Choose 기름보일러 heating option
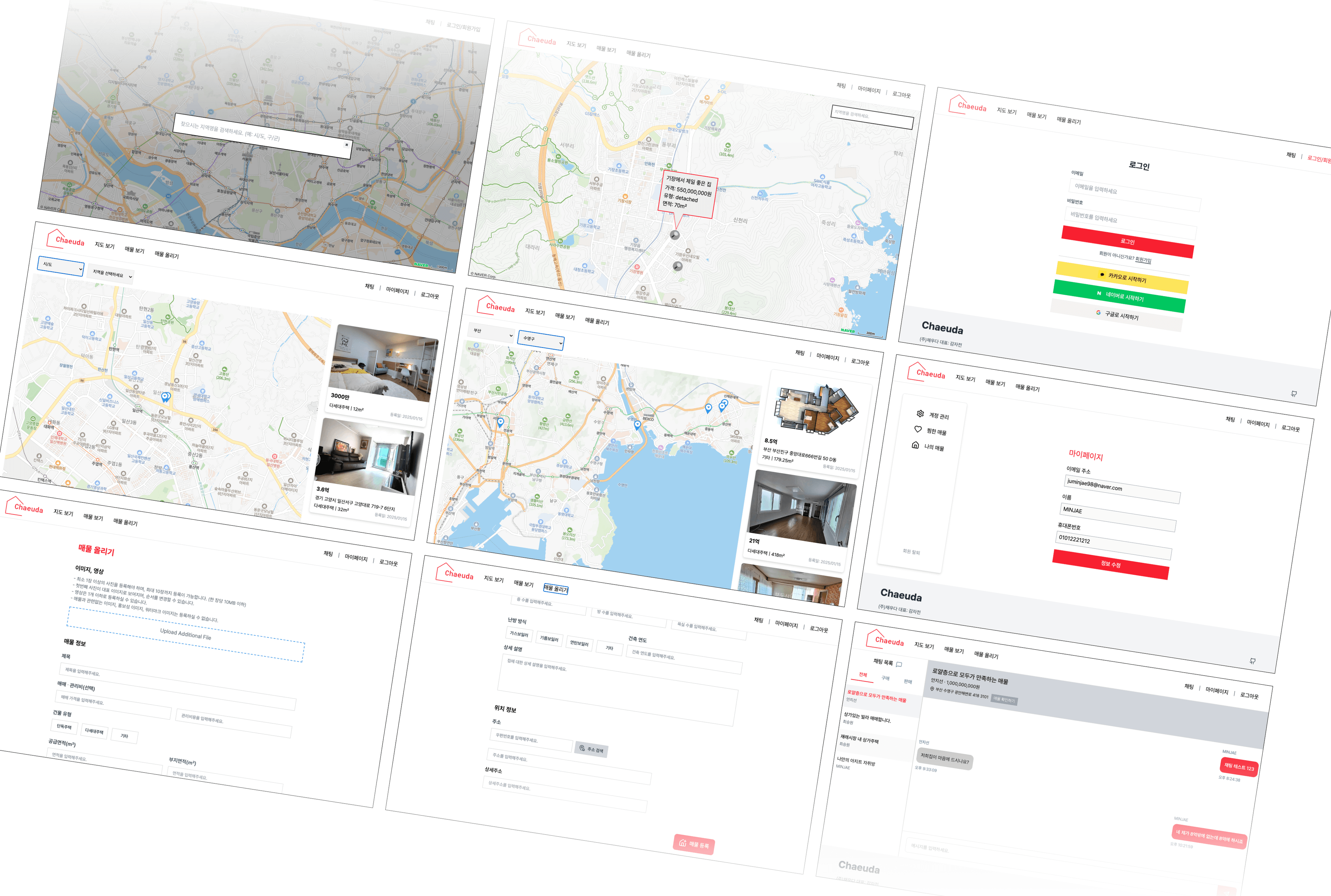Viewport: 1331px width, 896px height. pos(549,638)
